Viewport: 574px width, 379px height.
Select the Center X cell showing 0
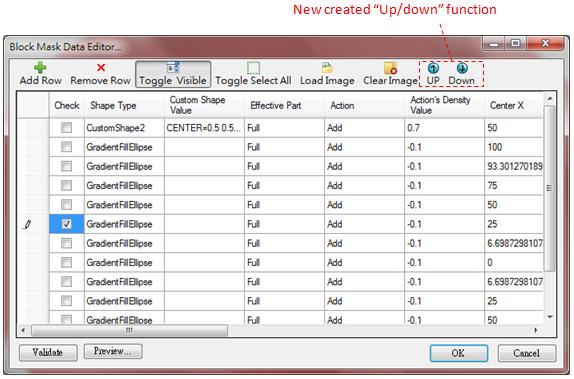pyautogui.click(x=514, y=263)
